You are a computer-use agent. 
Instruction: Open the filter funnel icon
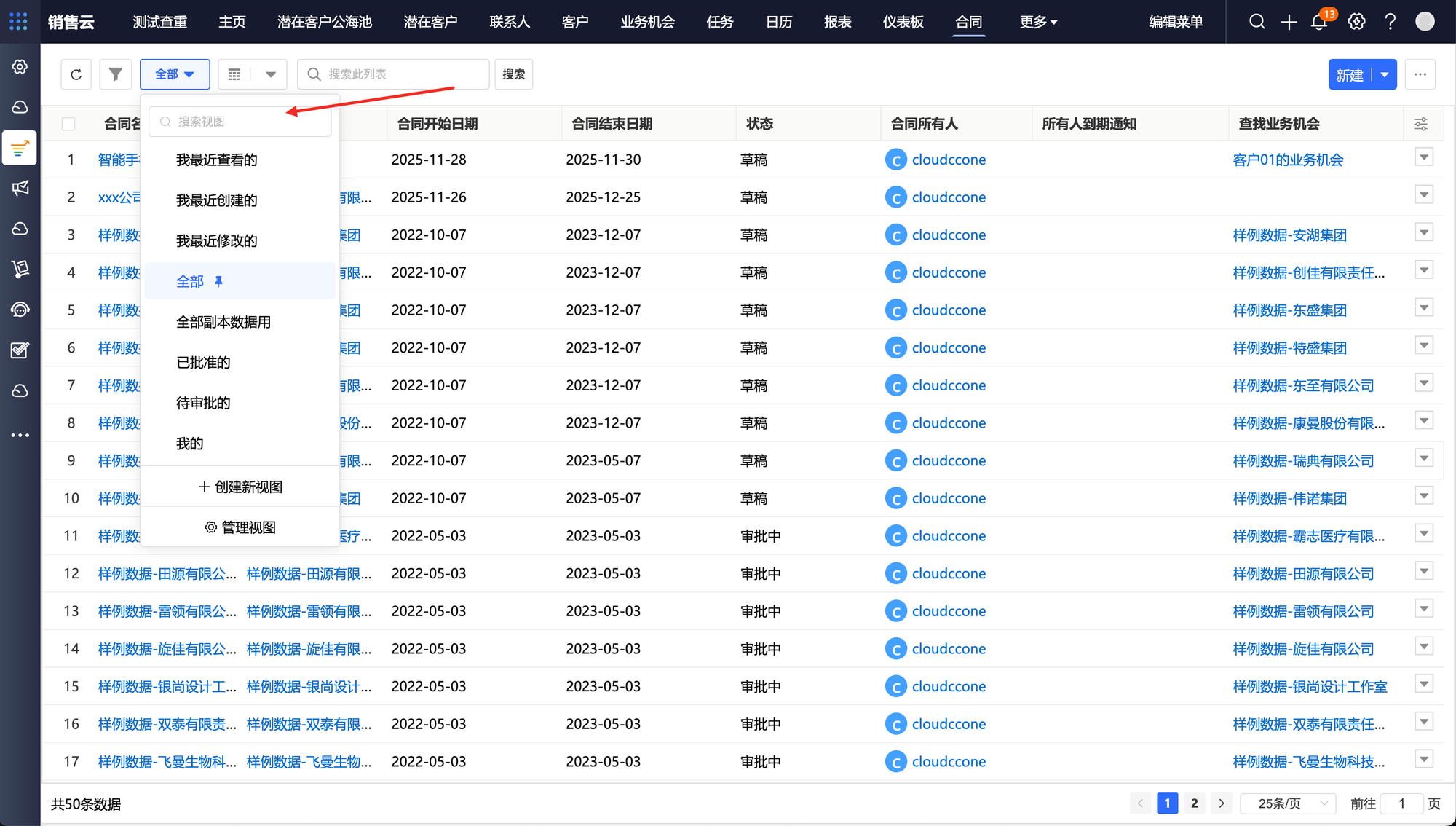115,74
